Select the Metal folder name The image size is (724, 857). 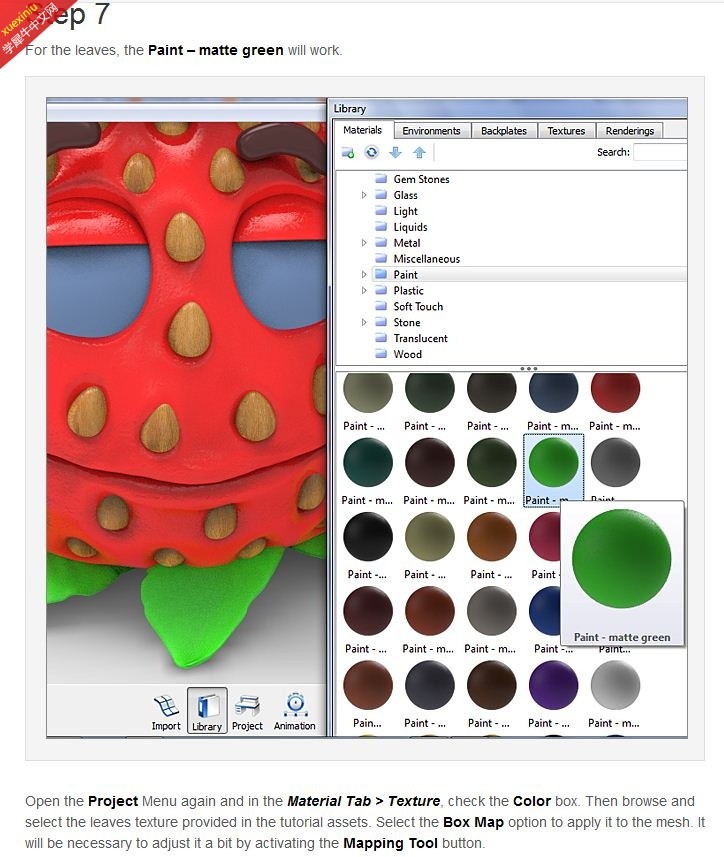click(x=407, y=243)
